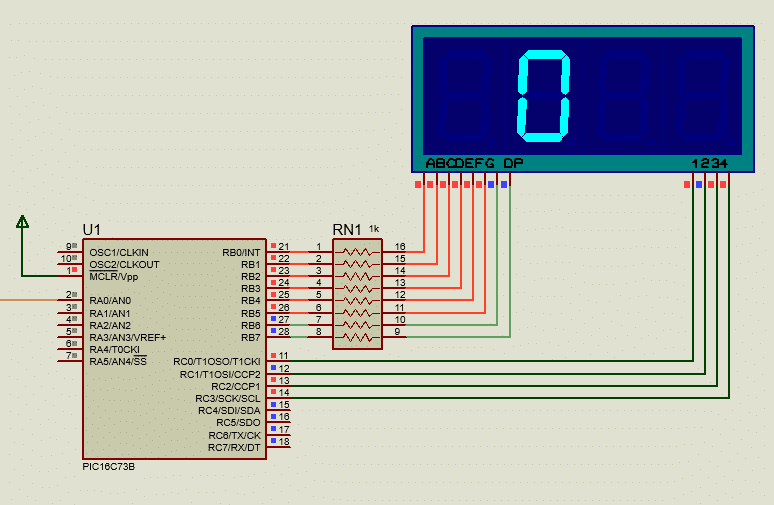Select the power terminal arrow symbol
This screenshot has width=774, height=505.
click(x=22, y=222)
